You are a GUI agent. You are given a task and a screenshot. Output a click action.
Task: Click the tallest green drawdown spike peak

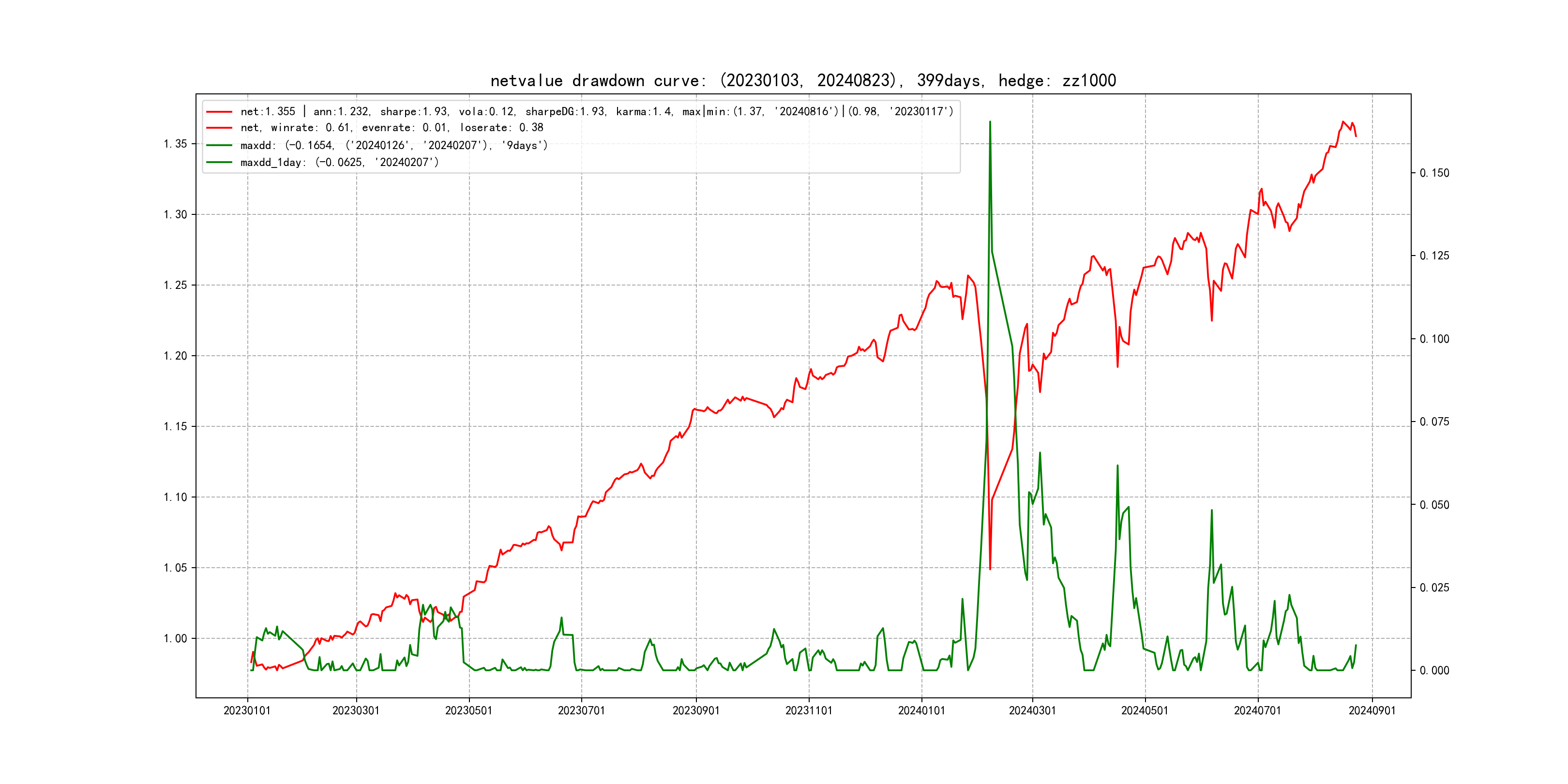click(990, 122)
